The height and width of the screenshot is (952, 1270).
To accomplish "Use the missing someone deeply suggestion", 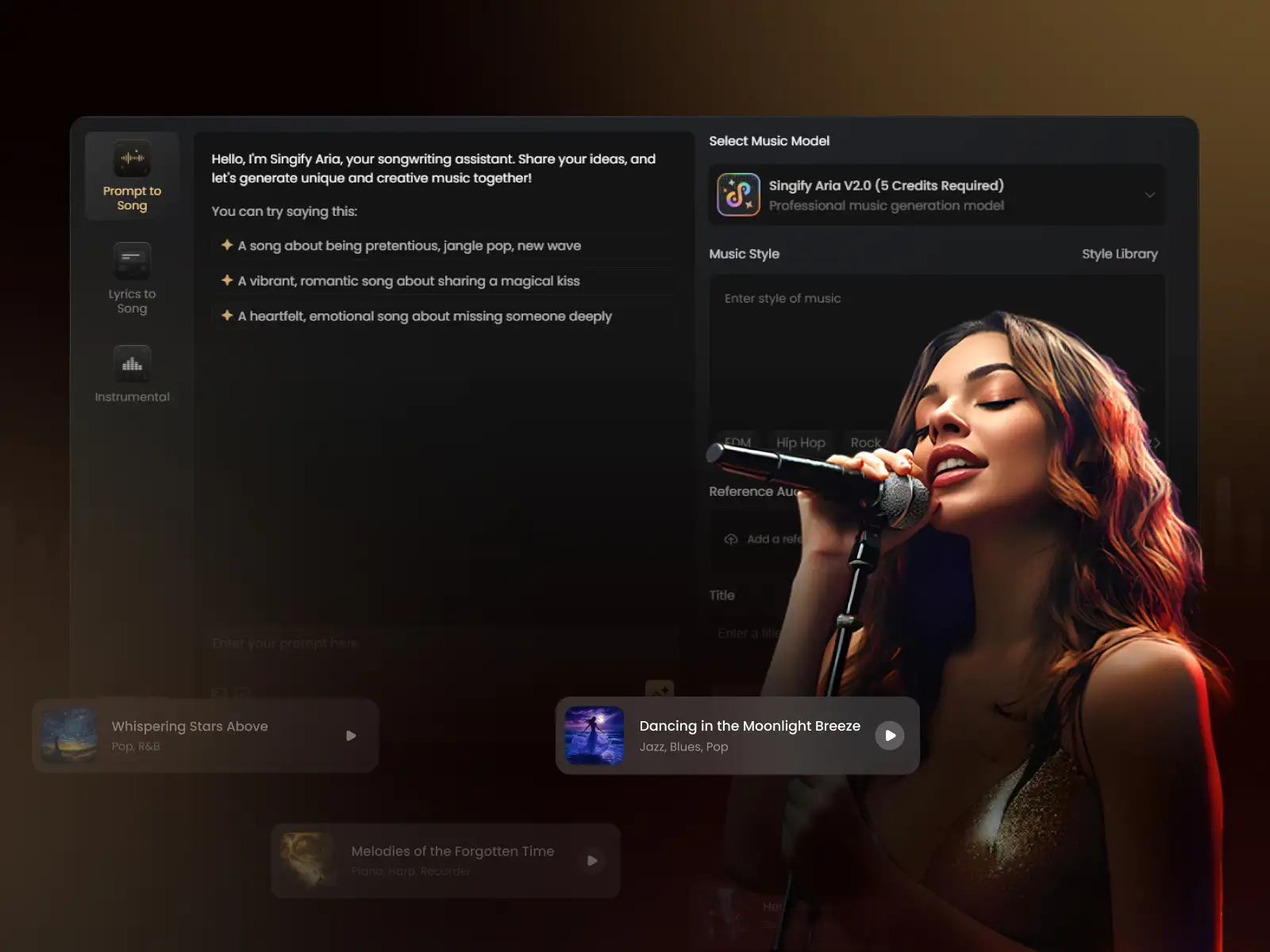I will tap(424, 316).
